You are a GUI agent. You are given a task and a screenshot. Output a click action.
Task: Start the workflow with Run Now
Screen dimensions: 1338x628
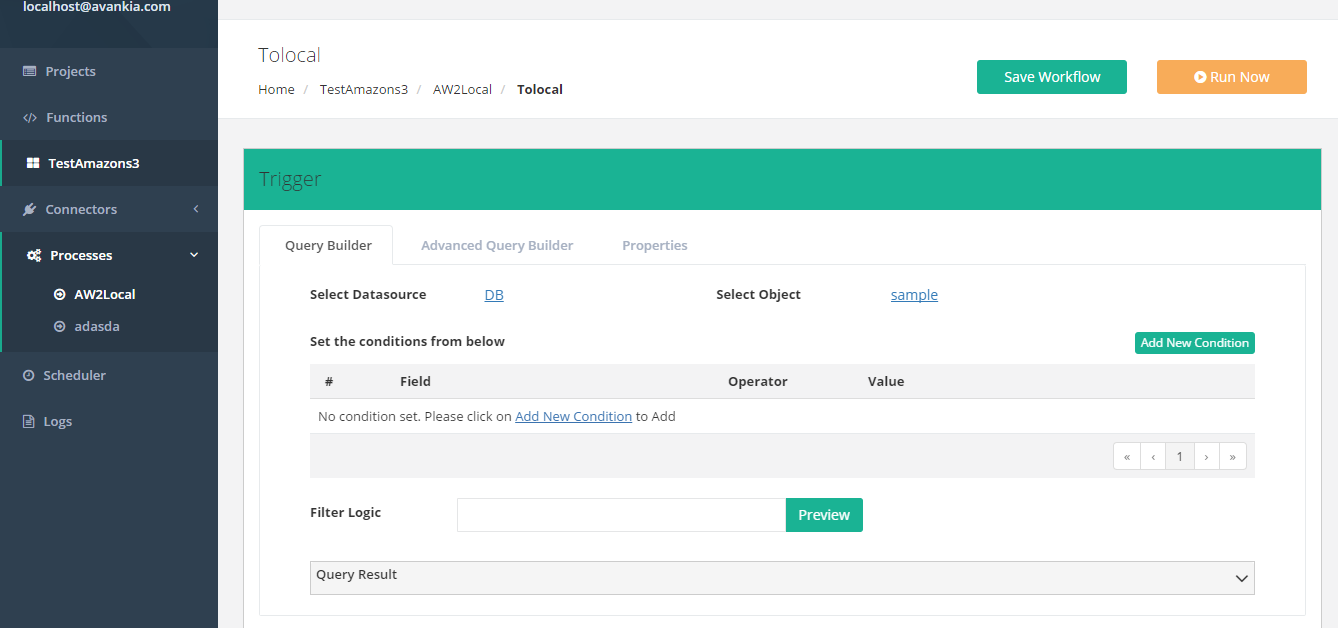point(1231,77)
